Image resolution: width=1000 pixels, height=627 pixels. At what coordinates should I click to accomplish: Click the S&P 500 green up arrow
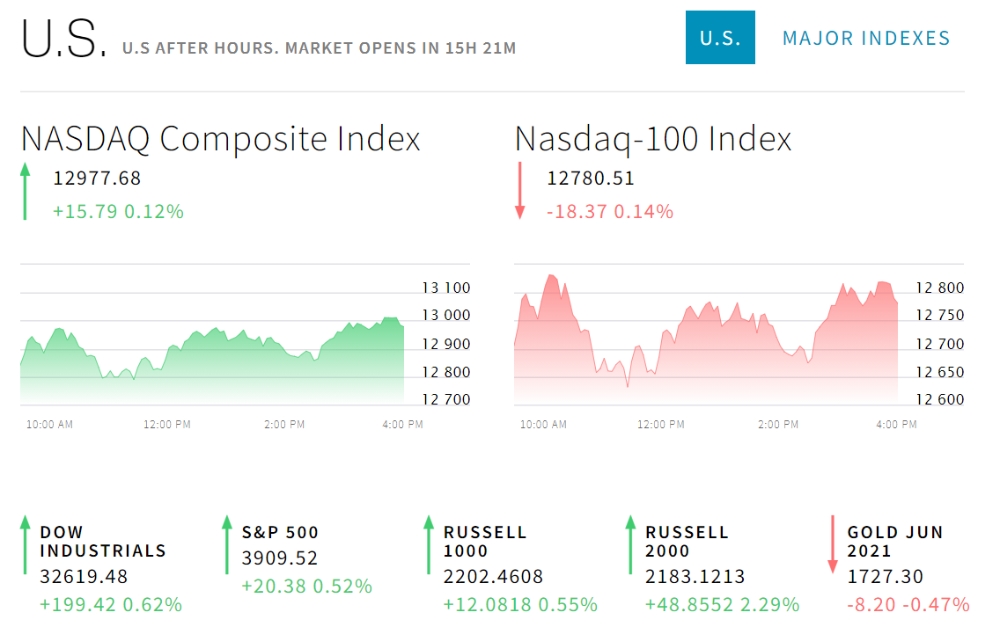coord(228,545)
